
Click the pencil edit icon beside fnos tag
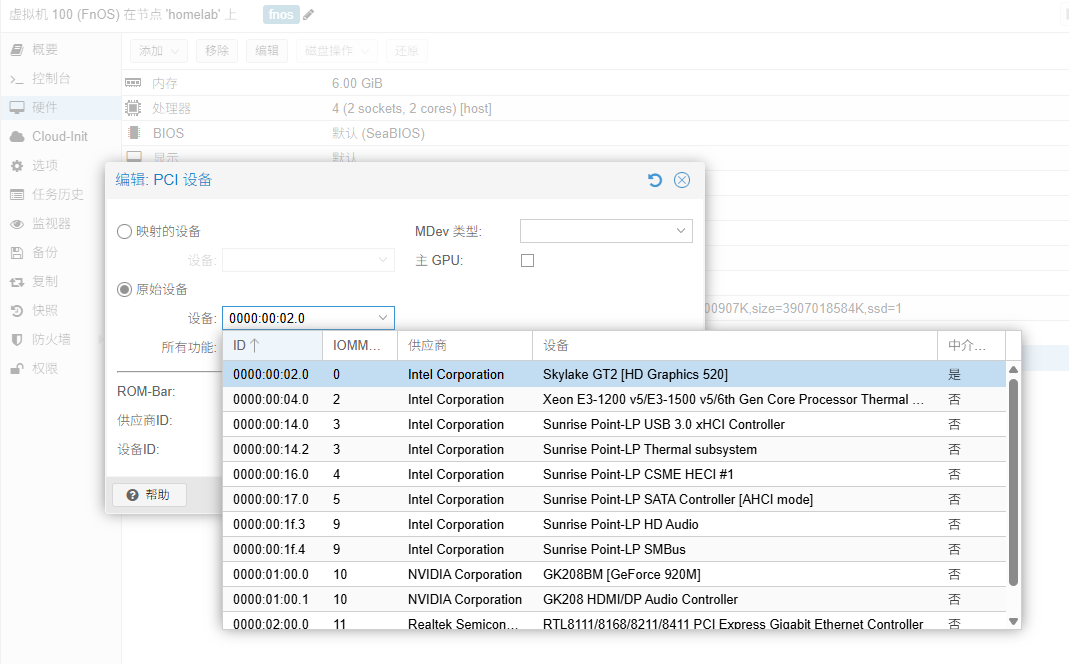[309, 14]
